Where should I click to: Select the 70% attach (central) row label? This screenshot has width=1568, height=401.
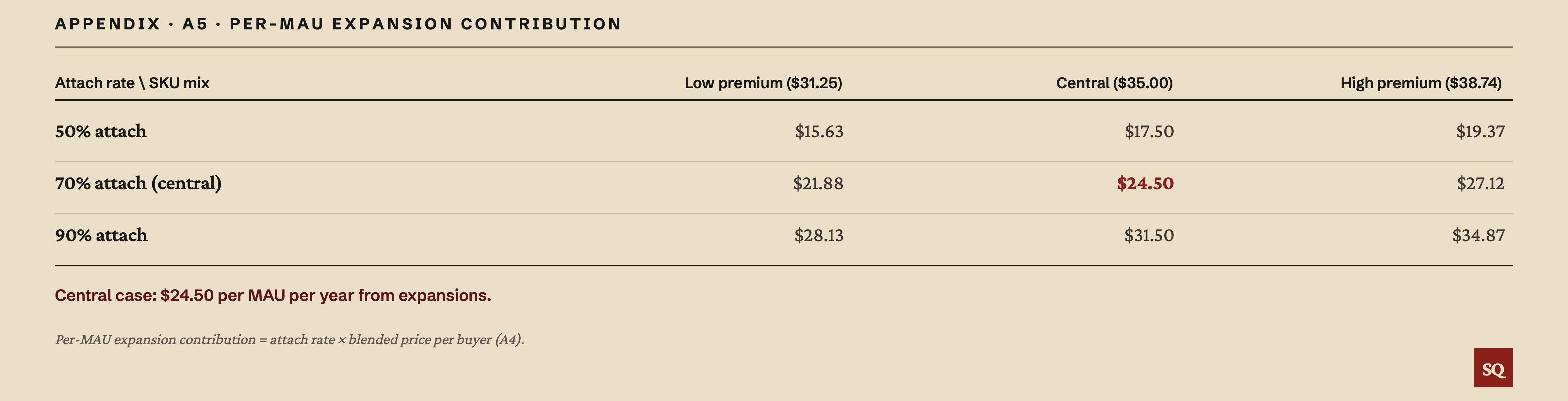(x=138, y=183)
